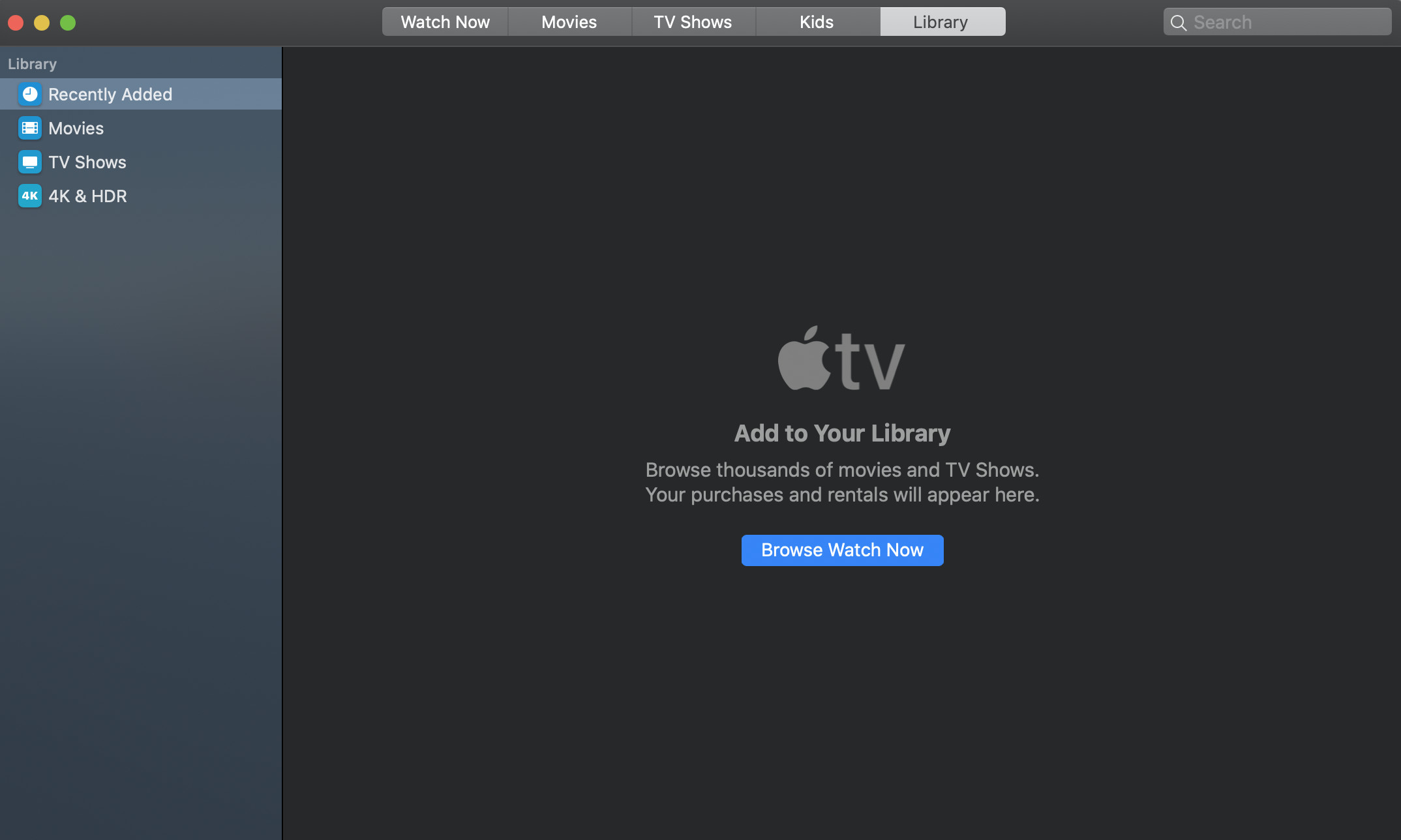Switch to the Watch Now tab
Screen dimensions: 1401x840
tap(445, 22)
